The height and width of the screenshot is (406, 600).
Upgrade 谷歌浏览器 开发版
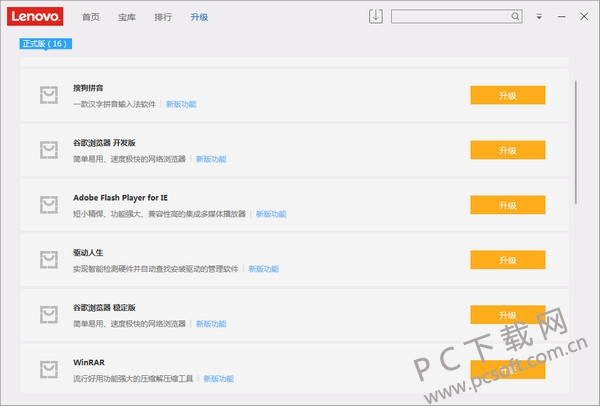click(x=508, y=150)
